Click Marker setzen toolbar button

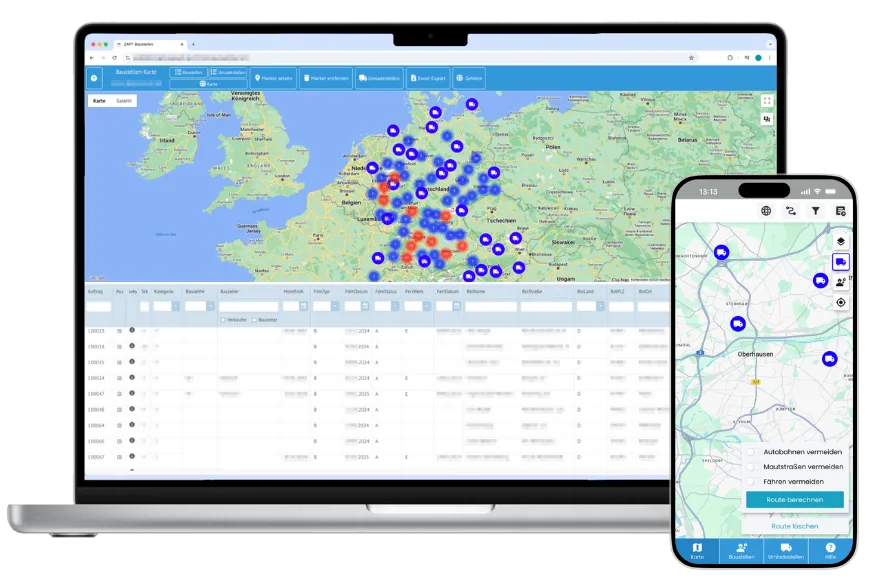click(273, 78)
